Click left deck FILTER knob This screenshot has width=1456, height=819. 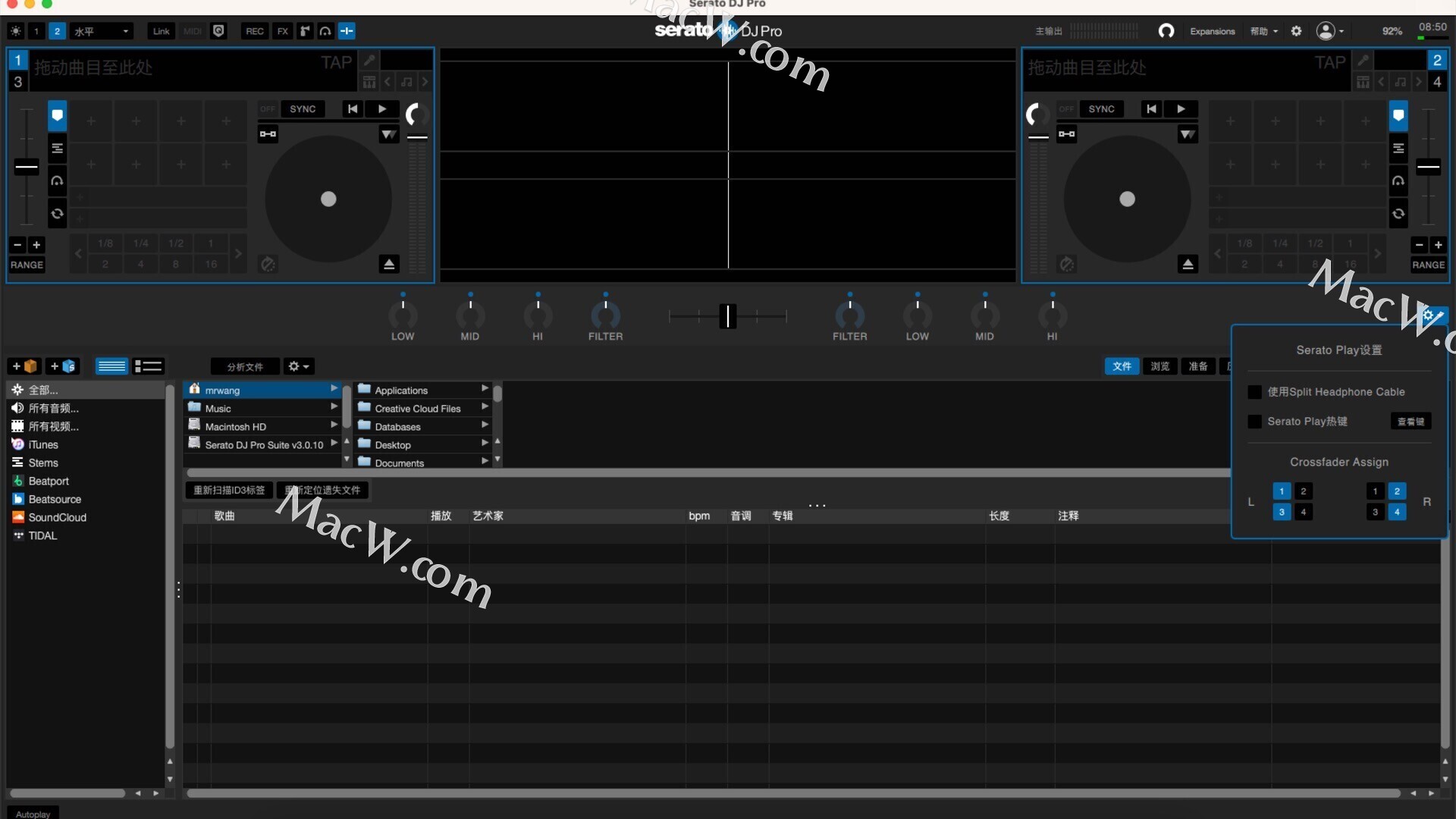(x=605, y=315)
